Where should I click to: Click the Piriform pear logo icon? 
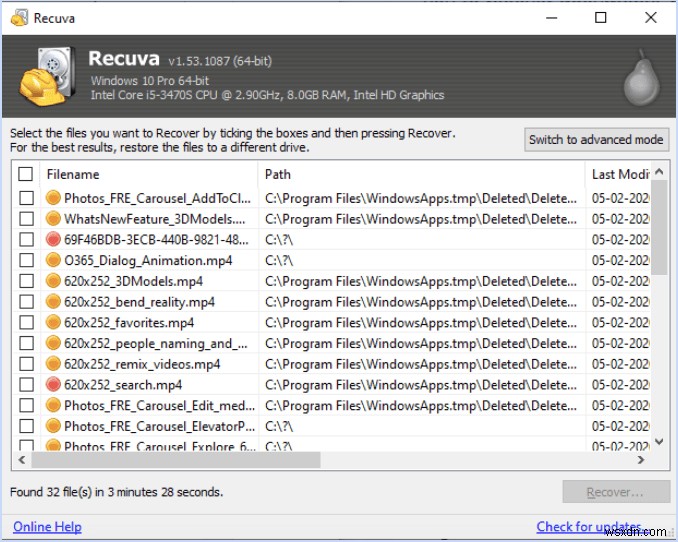coord(637,76)
